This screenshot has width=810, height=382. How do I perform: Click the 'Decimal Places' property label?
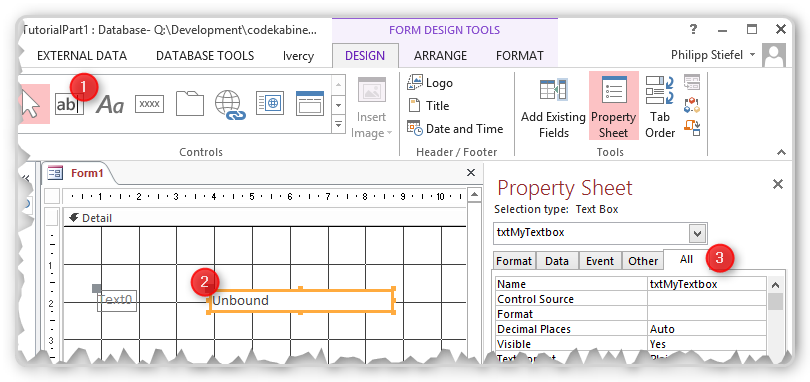coord(534,329)
